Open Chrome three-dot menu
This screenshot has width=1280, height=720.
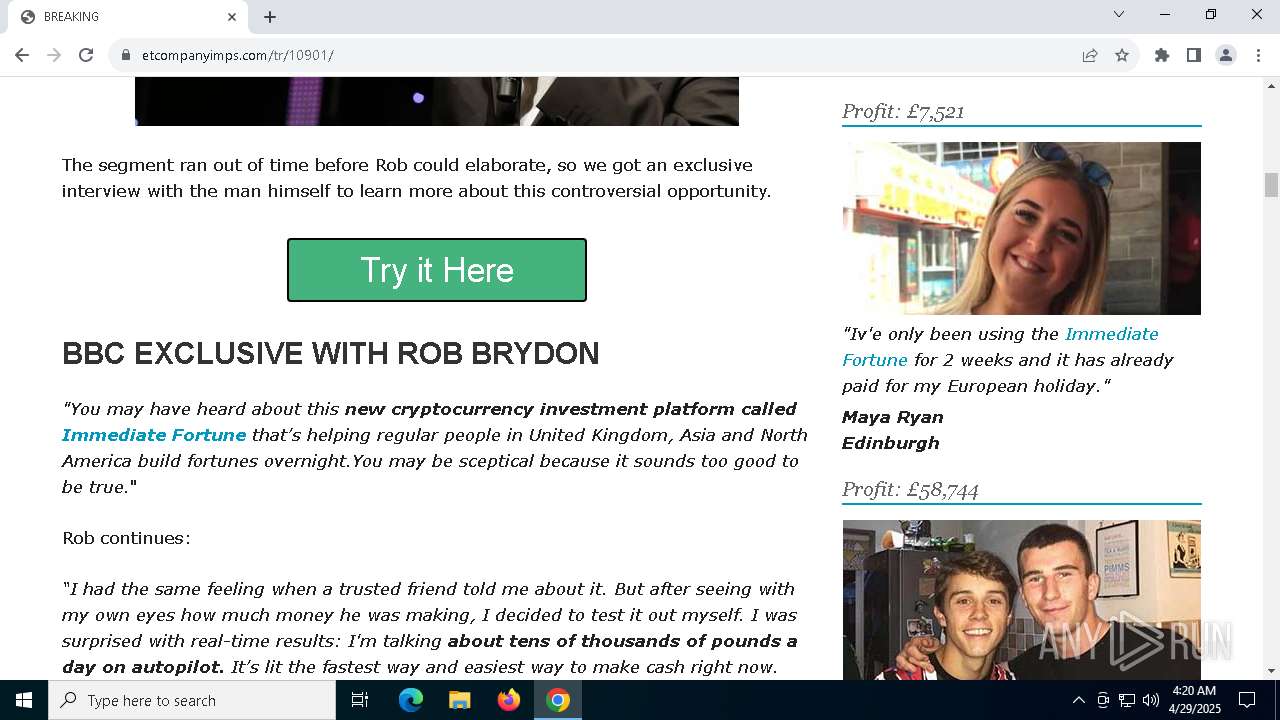click(1258, 55)
